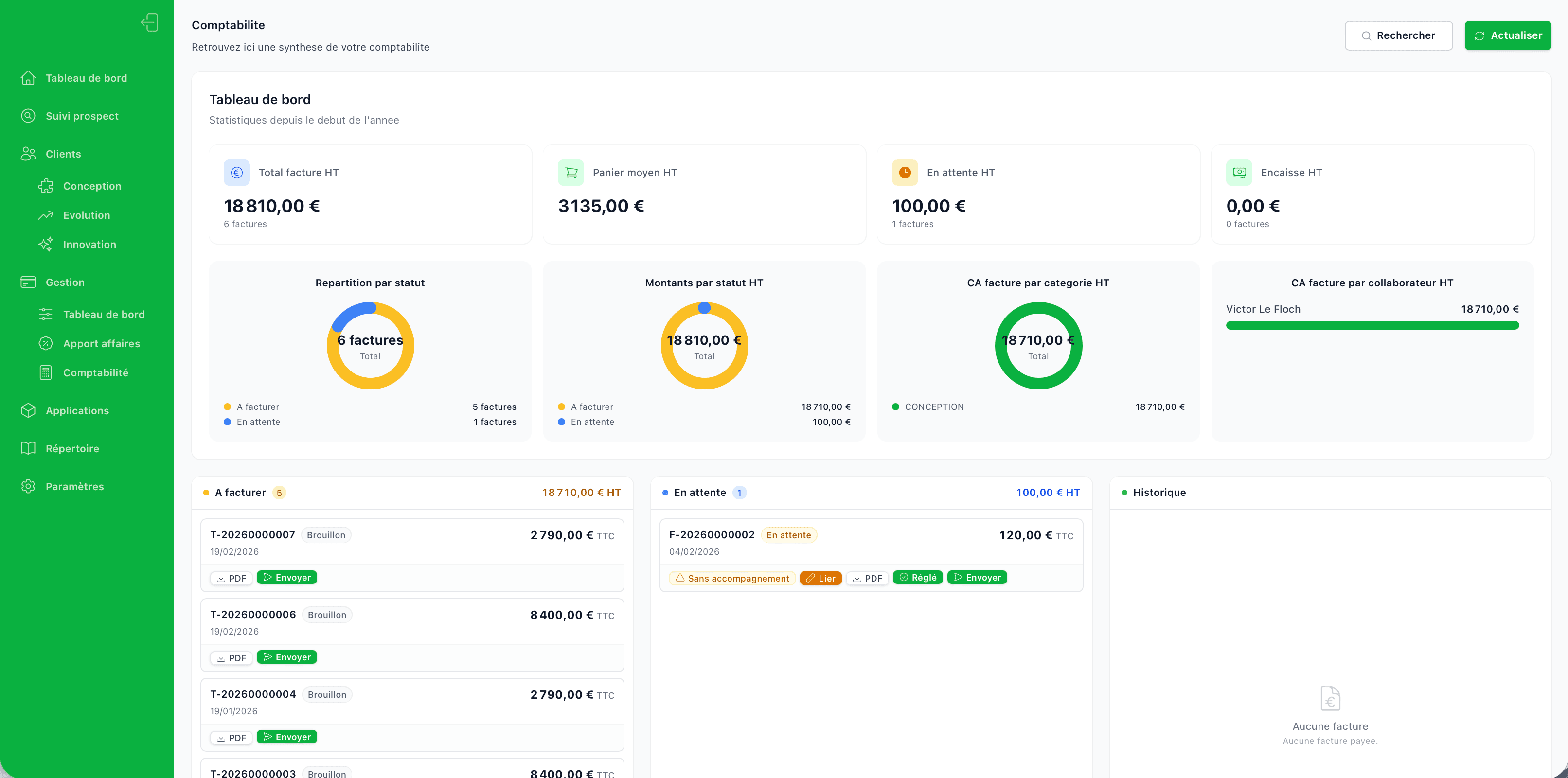Click the Conception puzzle icon in sidebar
Viewport: 1568px width, 778px height.
tap(46, 186)
